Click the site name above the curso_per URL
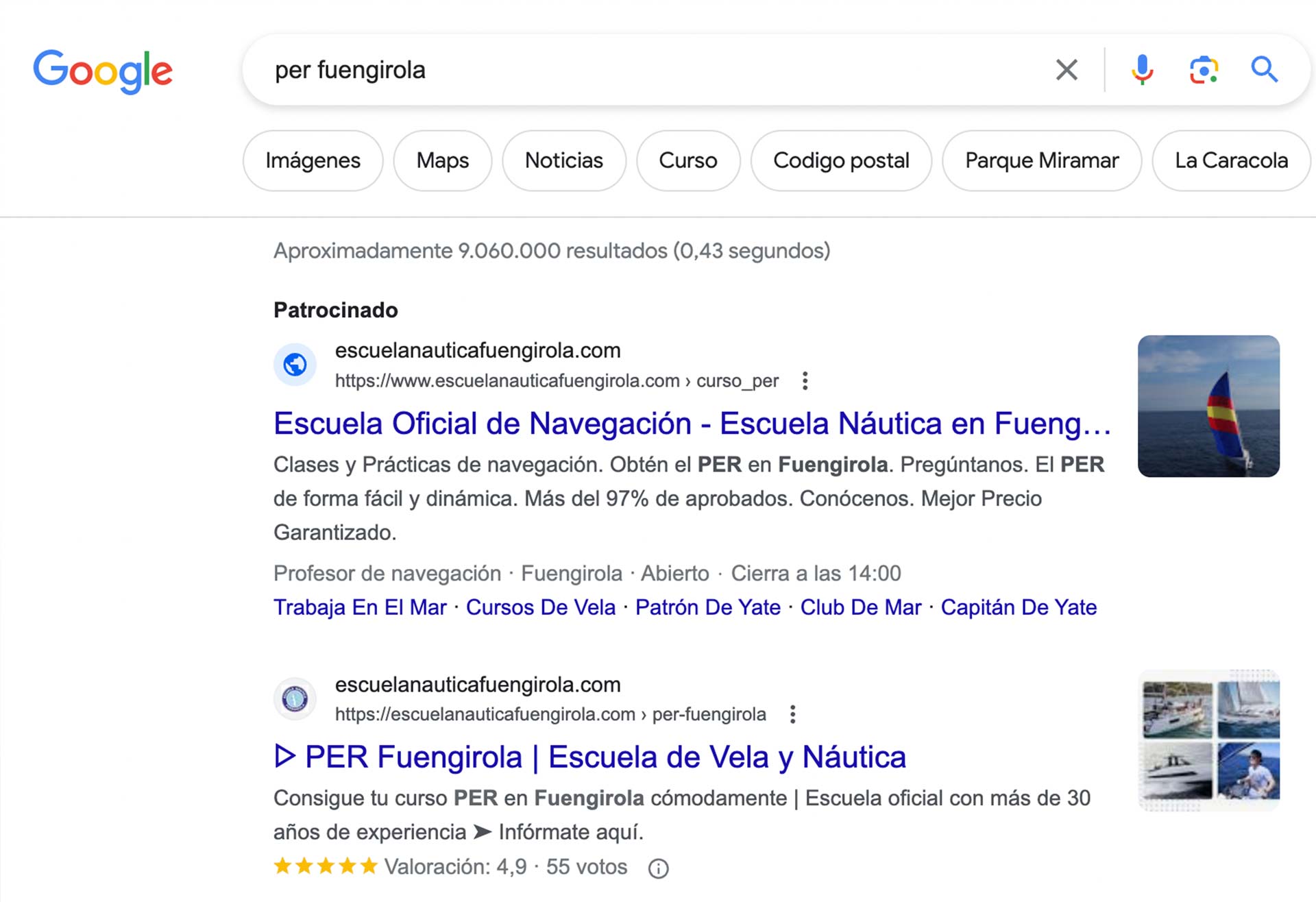The width and height of the screenshot is (1316, 902). point(478,351)
